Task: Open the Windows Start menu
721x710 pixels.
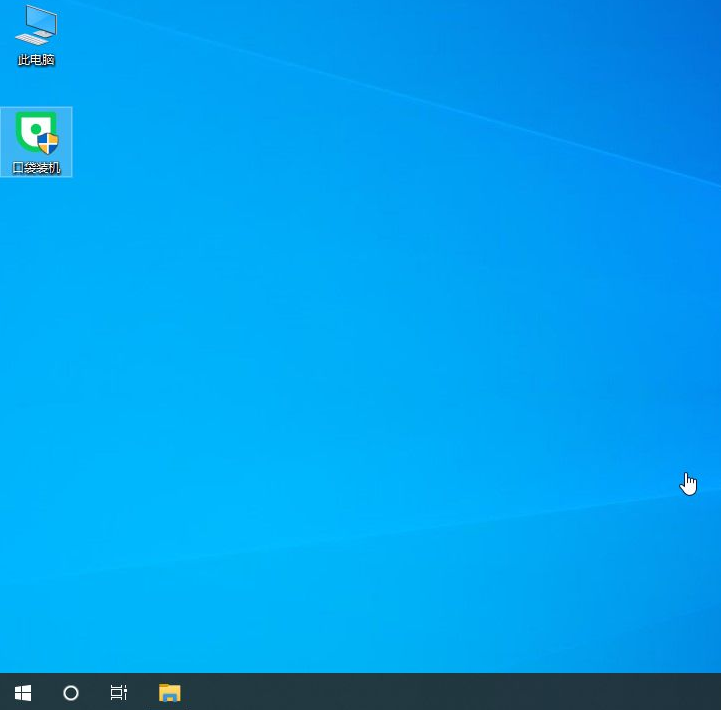Action: click(23, 693)
